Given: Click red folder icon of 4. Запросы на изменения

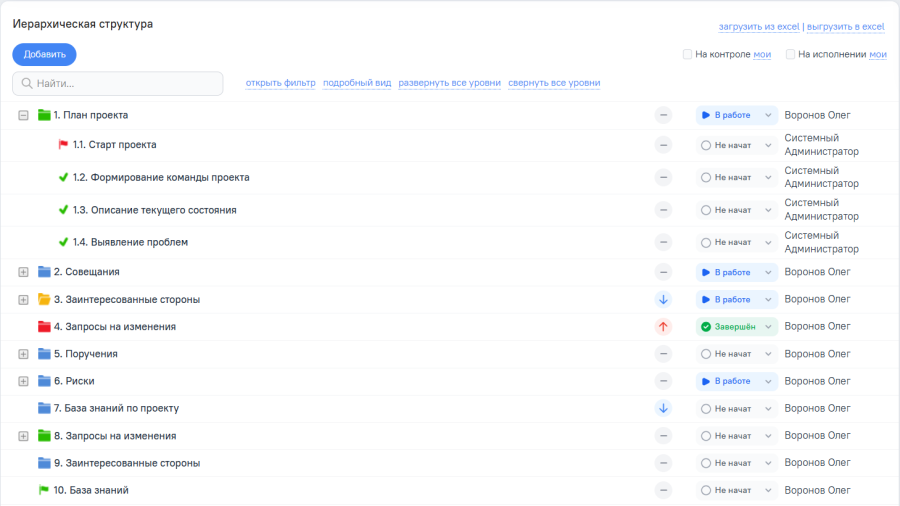Looking at the screenshot, I should [44, 326].
